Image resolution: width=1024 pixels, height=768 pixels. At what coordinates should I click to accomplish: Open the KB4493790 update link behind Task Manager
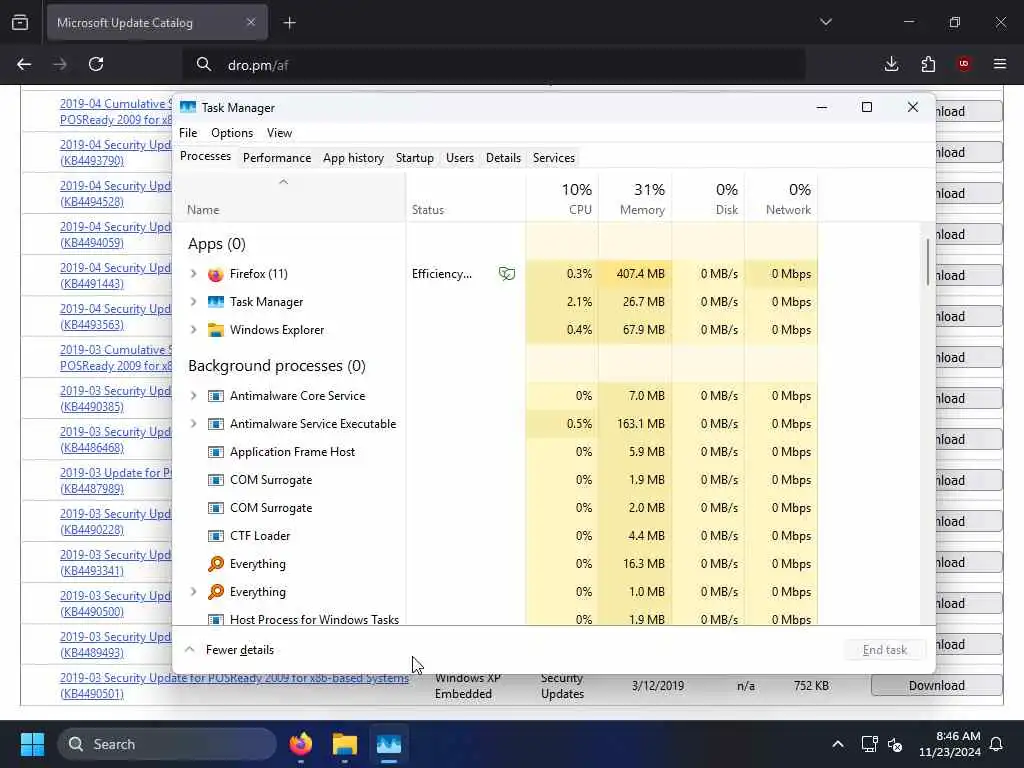pos(115,153)
